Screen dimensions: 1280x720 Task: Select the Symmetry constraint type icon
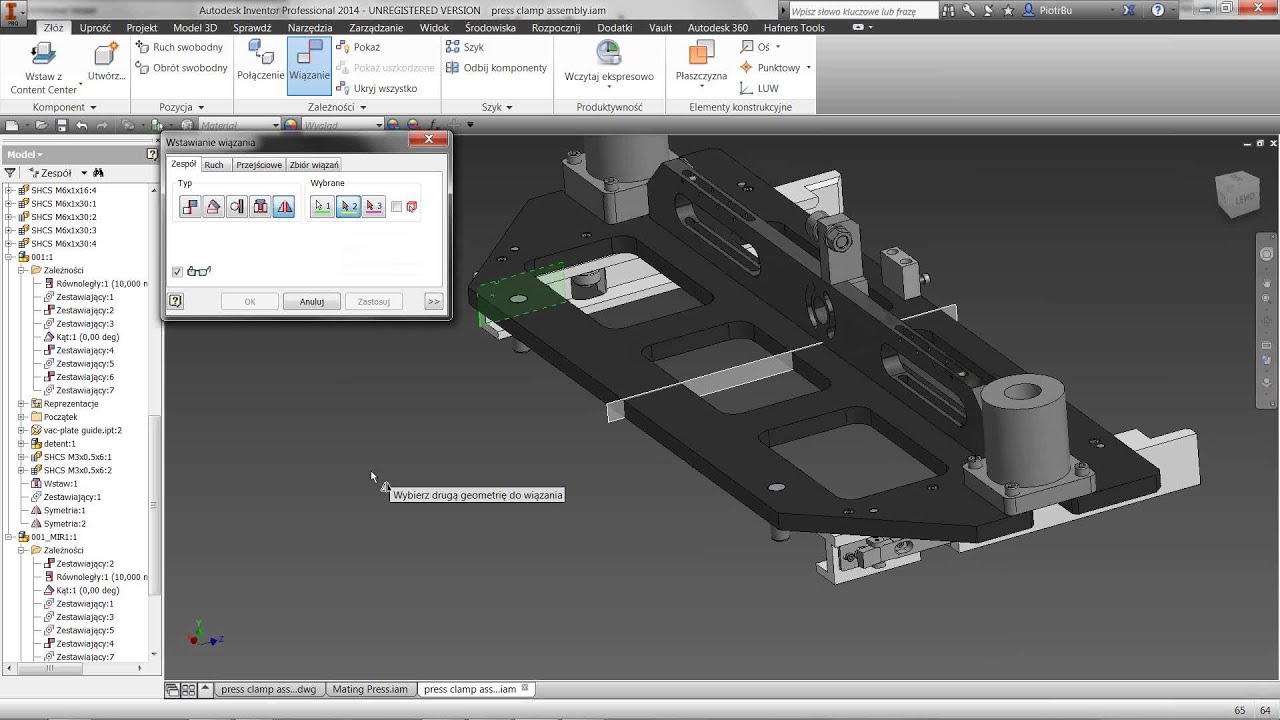coord(284,207)
